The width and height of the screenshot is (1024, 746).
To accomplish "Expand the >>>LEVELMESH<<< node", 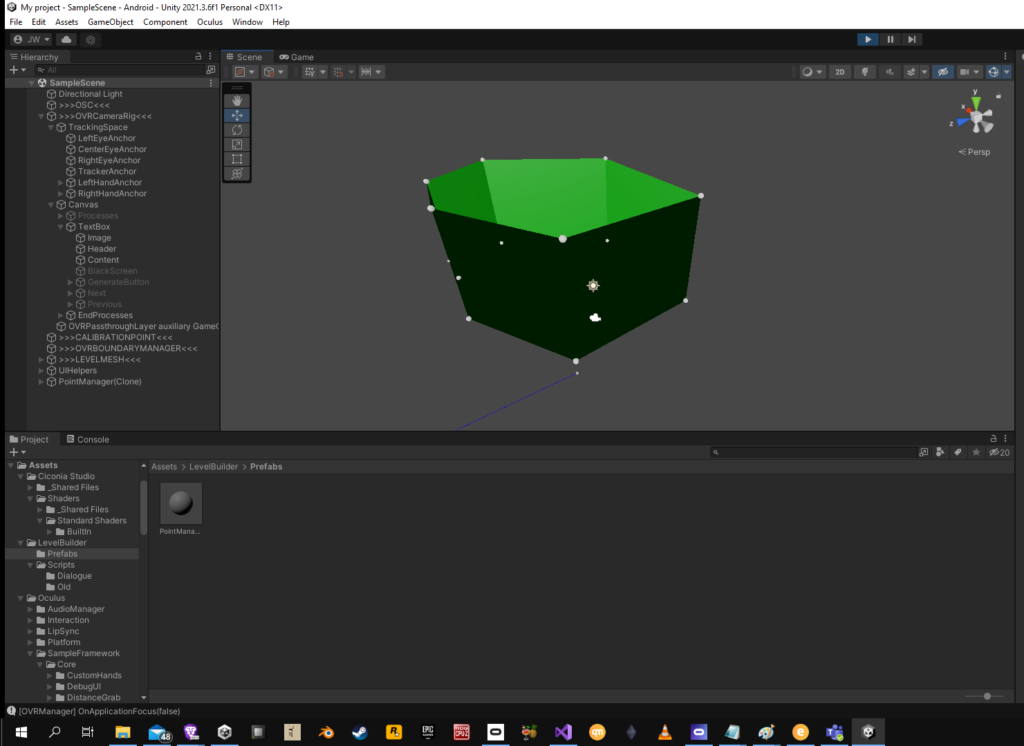I will point(41,360).
